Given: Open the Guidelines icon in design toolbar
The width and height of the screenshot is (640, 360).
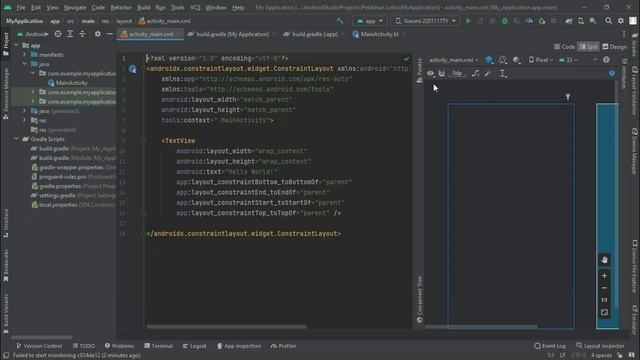Looking at the screenshot, I should 503,73.
